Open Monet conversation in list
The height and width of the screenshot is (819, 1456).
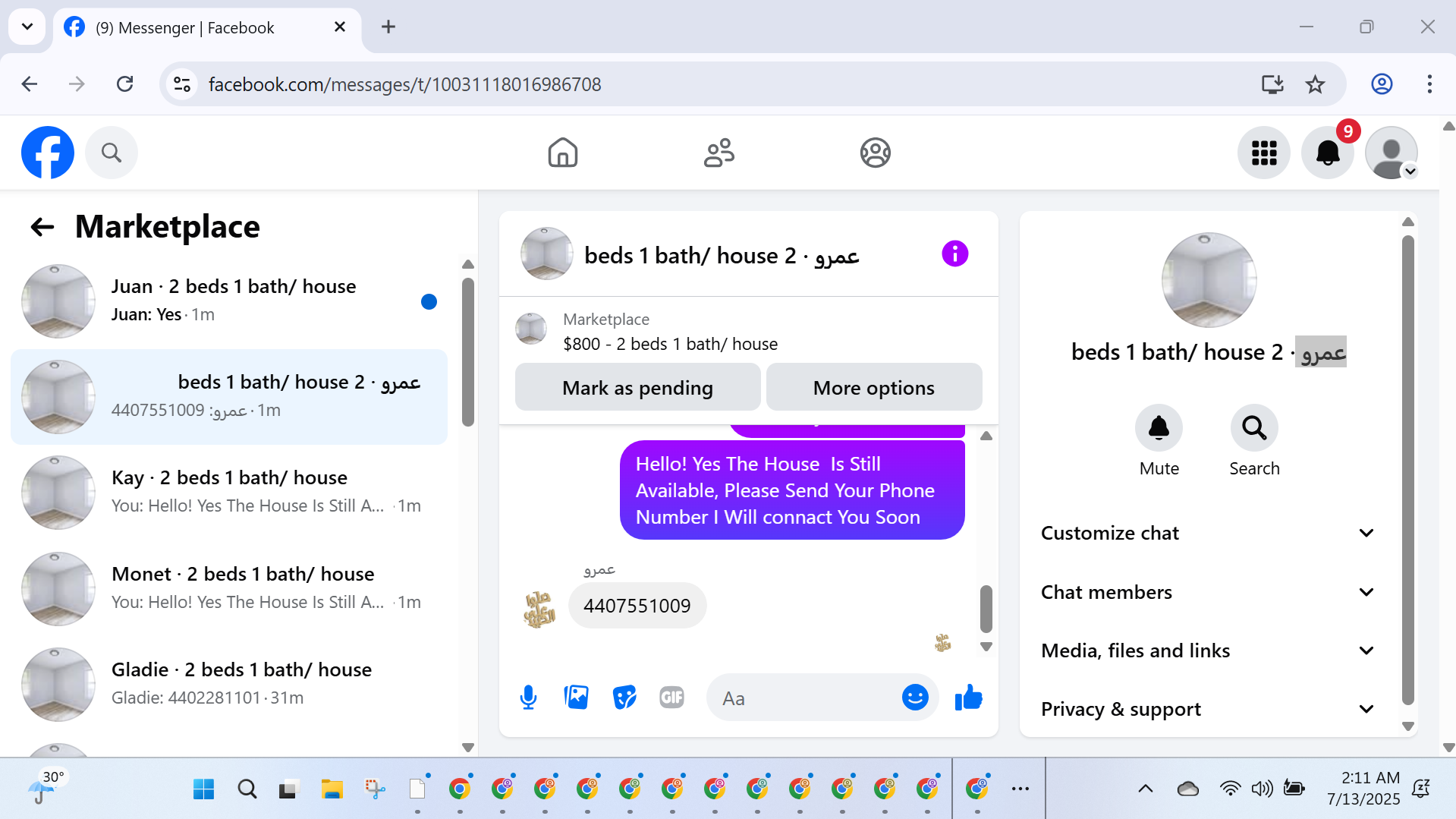229,588
